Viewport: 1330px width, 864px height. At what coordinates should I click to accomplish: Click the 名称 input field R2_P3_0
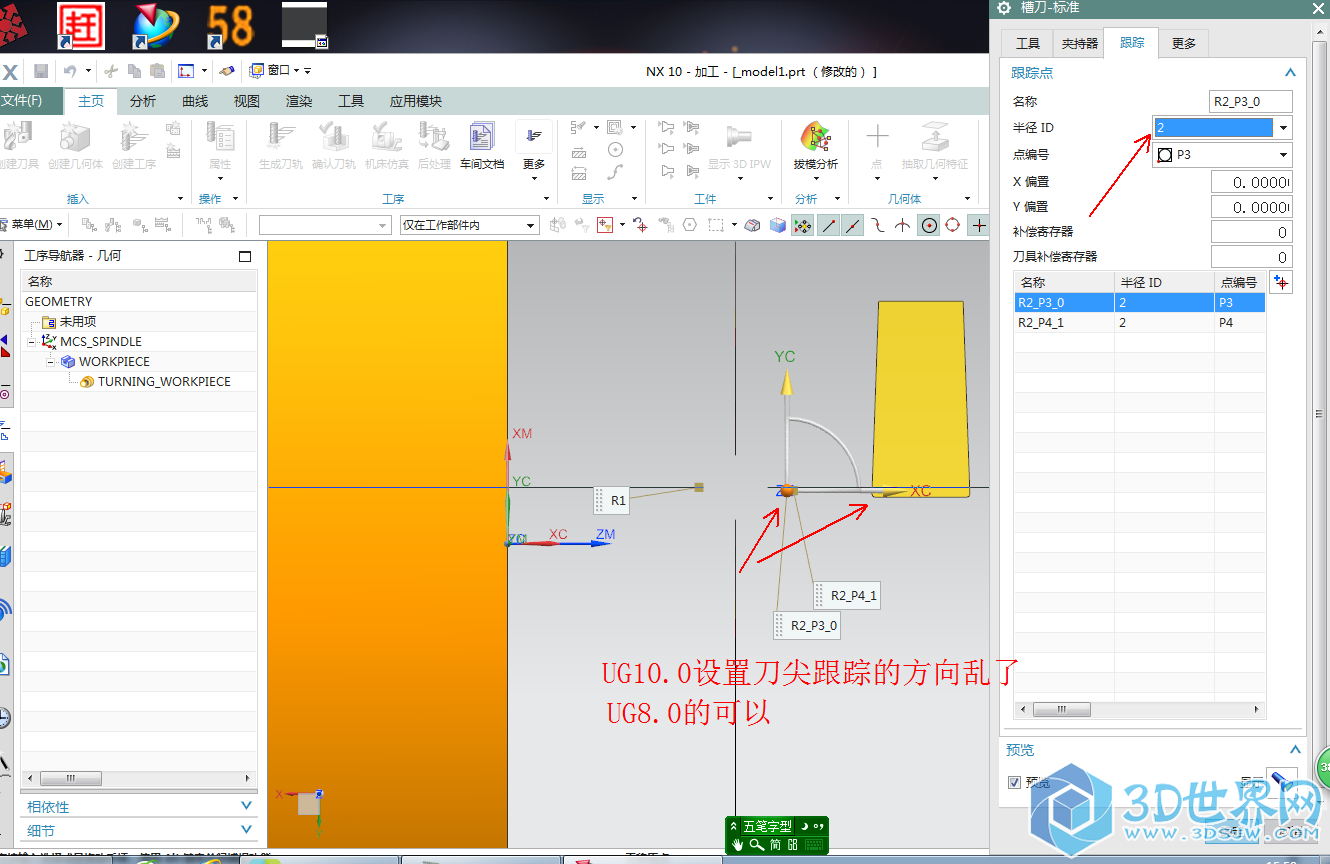pyautogui.click(x=1251, y=101)
